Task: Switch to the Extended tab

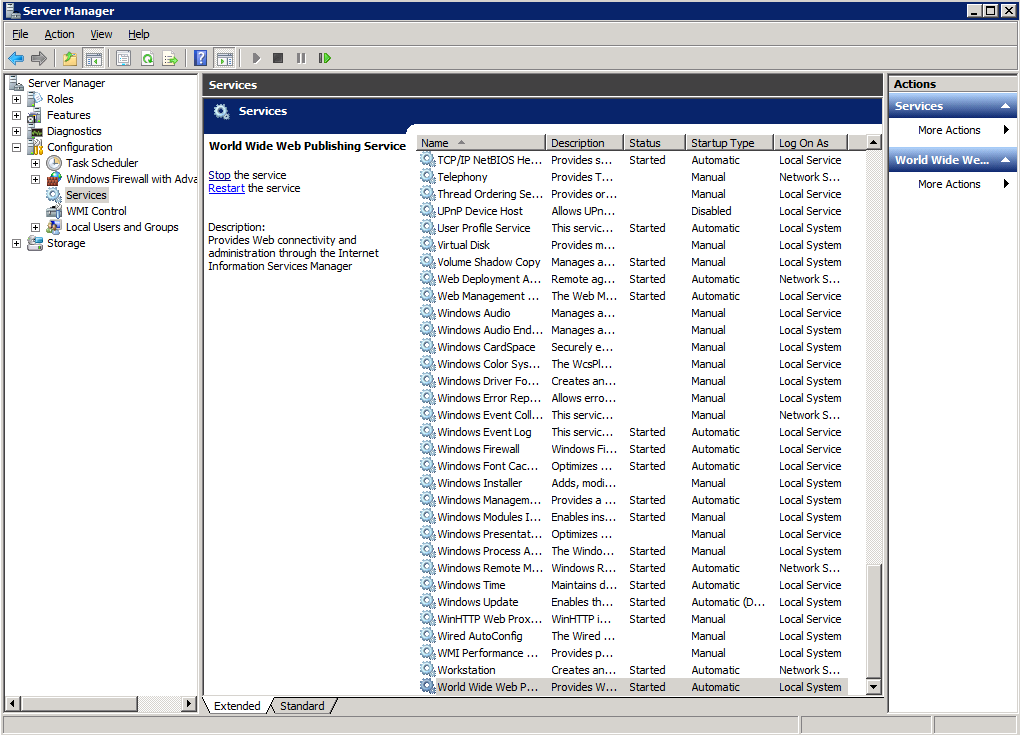Action: 237,706
